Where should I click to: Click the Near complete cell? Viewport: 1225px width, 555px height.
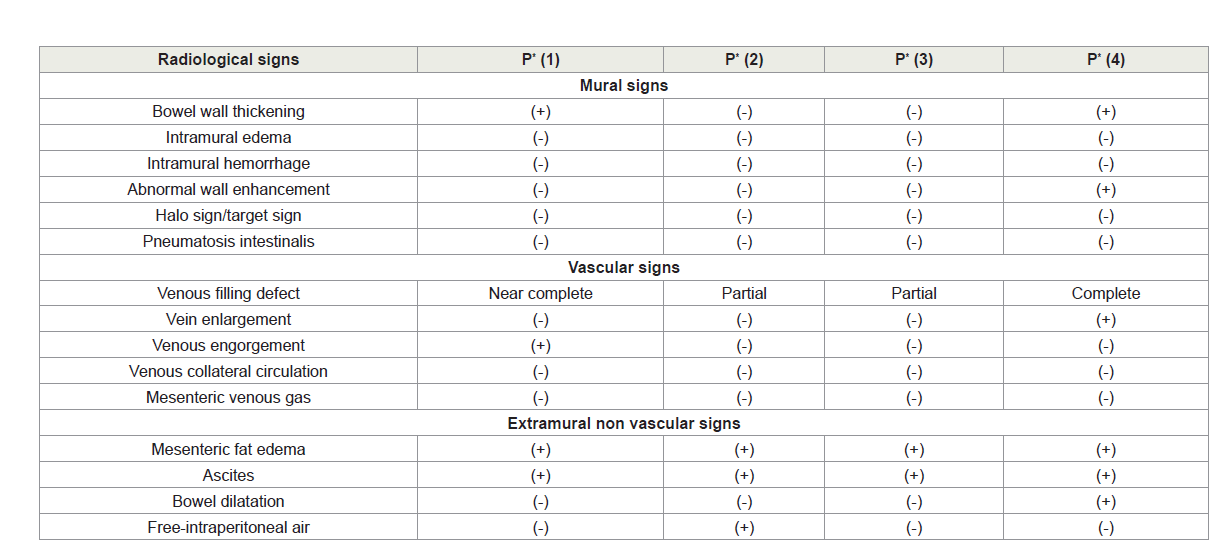540,293
